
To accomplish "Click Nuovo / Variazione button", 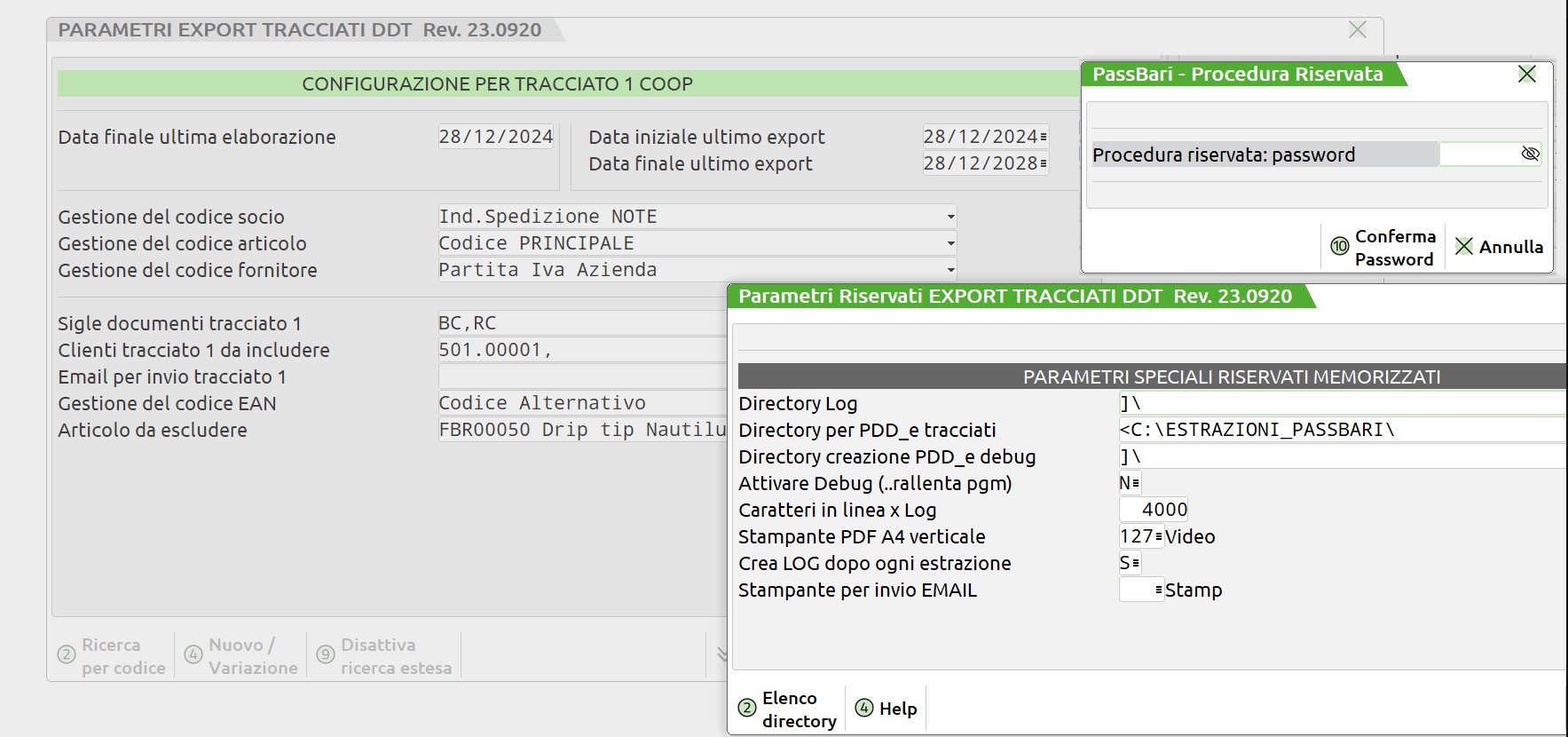I will (x=241, y=656).
